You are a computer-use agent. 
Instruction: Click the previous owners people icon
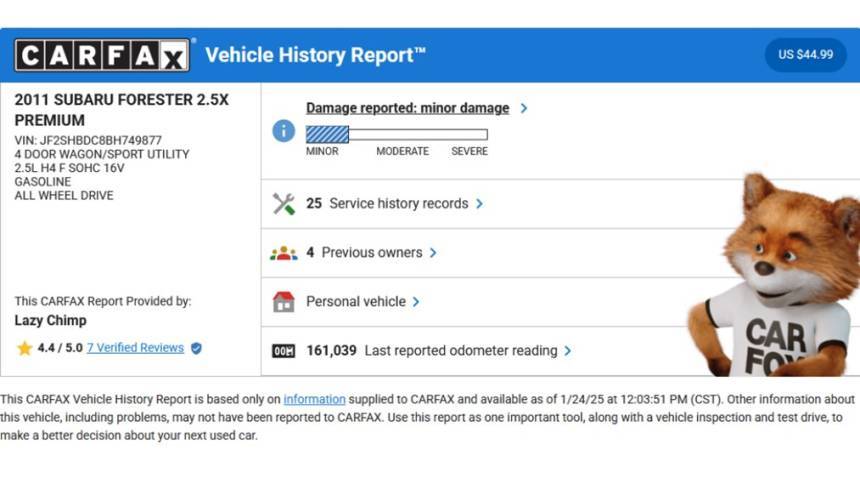click(284, 253)
